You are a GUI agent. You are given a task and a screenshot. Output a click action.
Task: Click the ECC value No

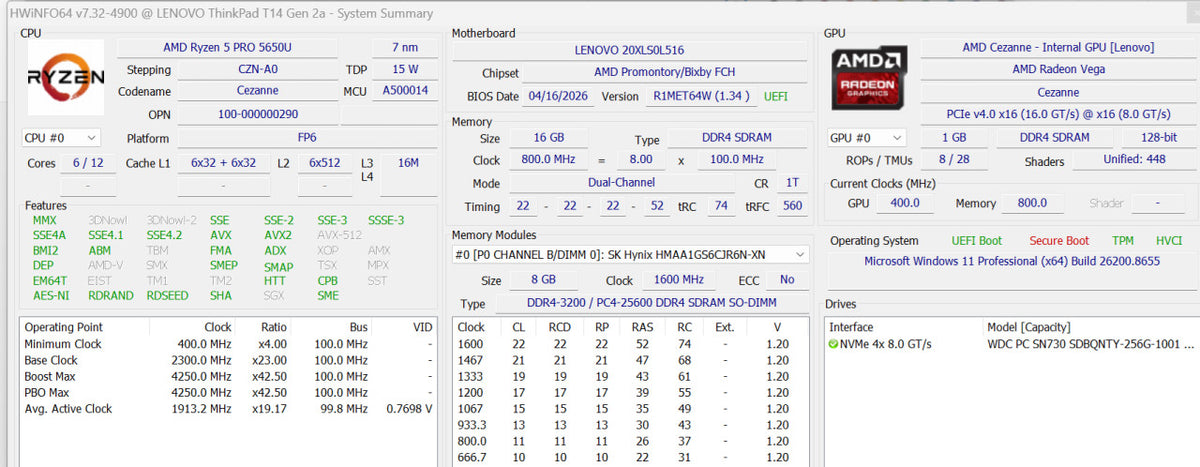(x=787, y=281)
